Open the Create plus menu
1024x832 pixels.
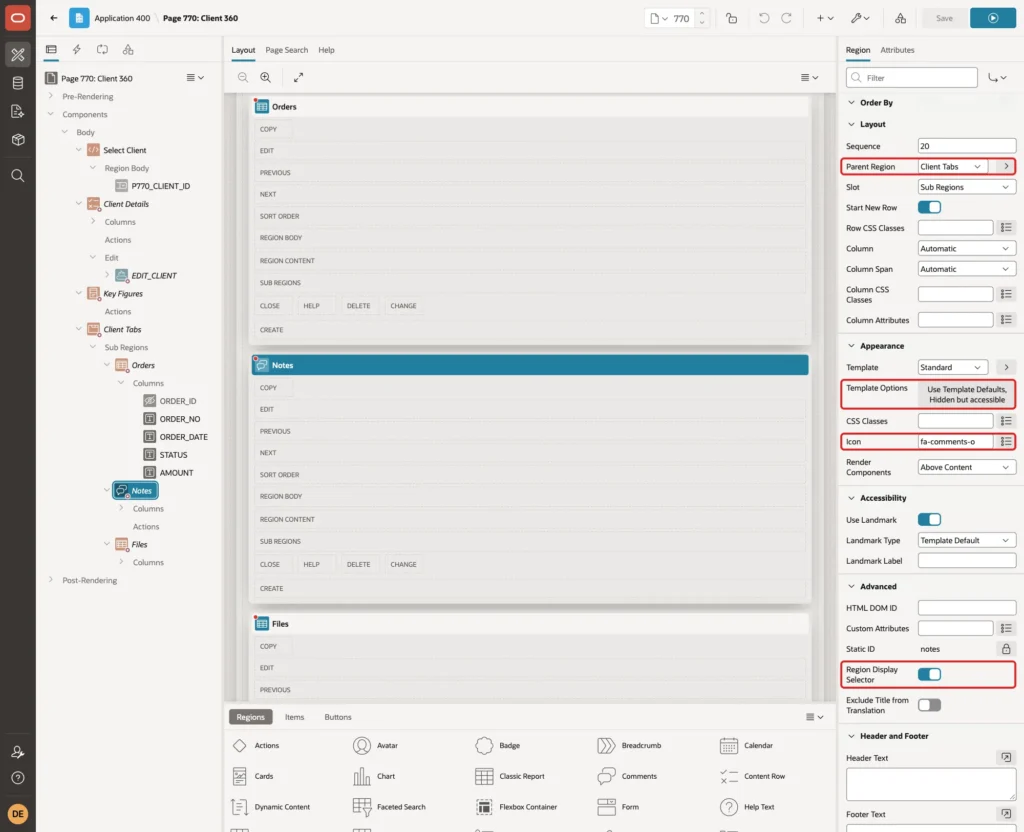click(x=825, y=18)
